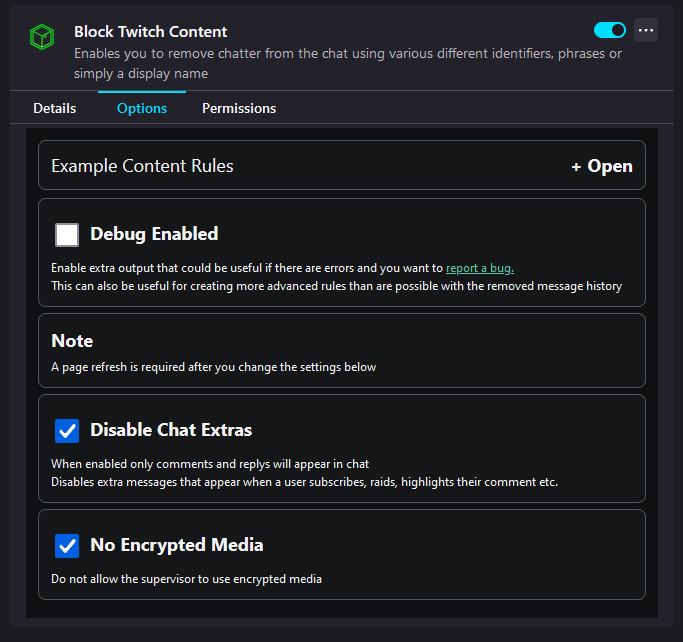Expand the Example Content Rules section header
683x642 pixels.
click(142, 166)
